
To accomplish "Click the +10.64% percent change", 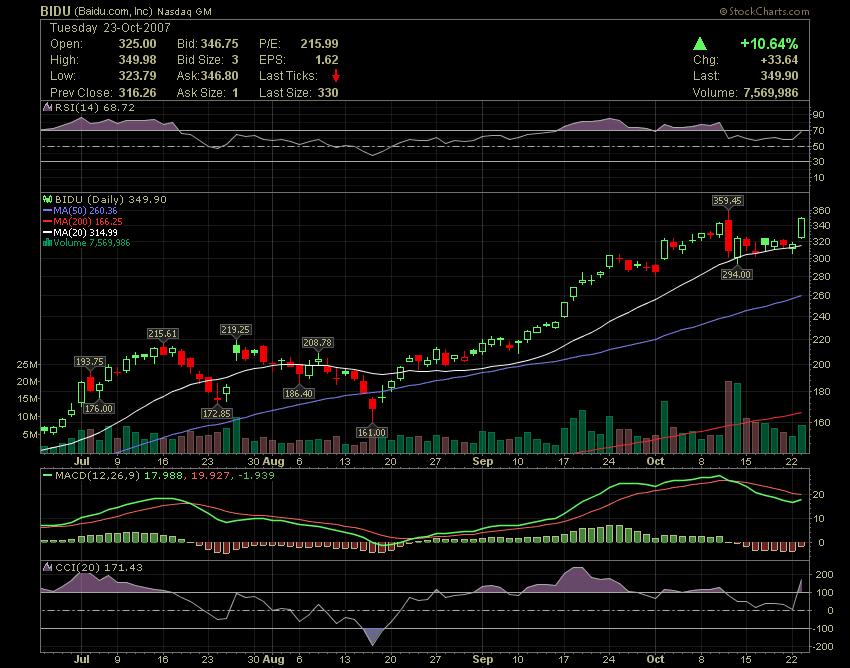I will [x=769, y=43].
